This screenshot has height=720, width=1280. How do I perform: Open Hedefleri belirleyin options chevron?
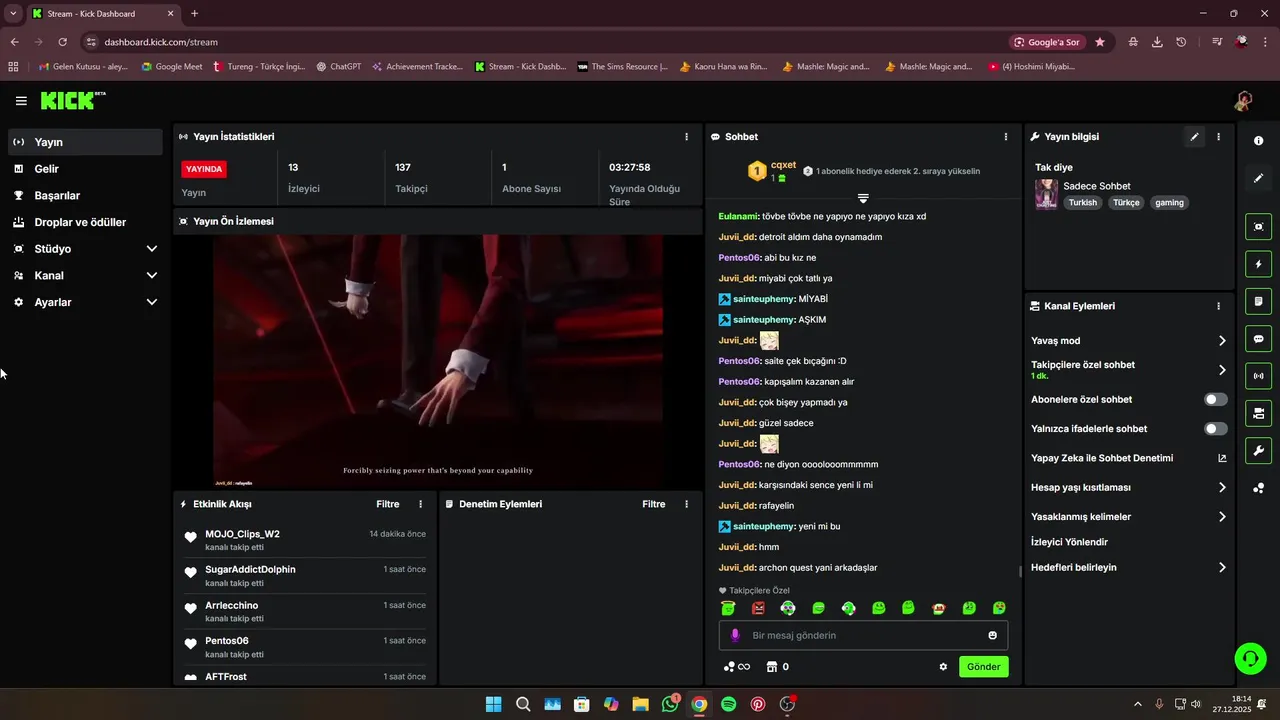1222,567
